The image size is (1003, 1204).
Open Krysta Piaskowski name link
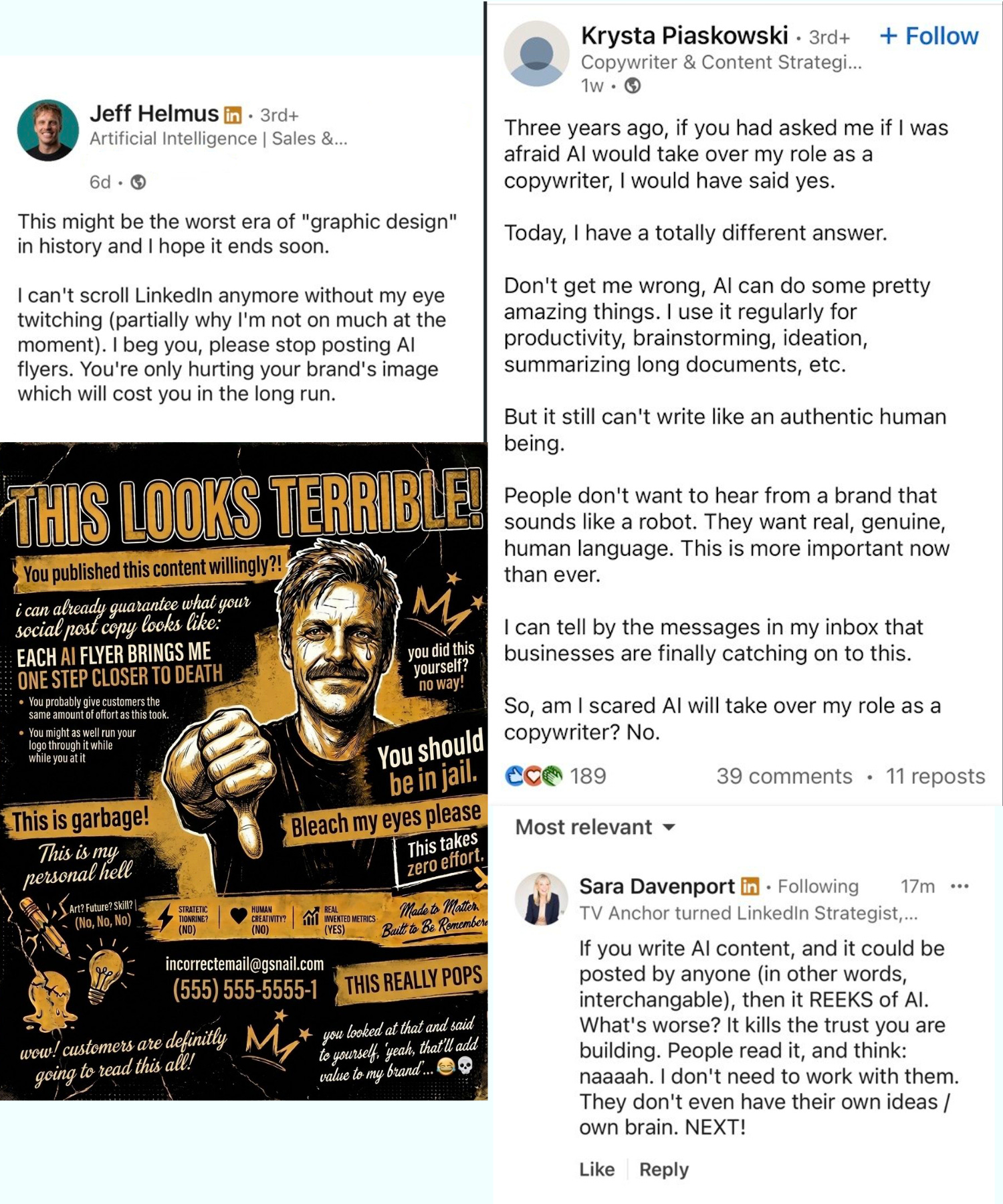coord(684,35)
